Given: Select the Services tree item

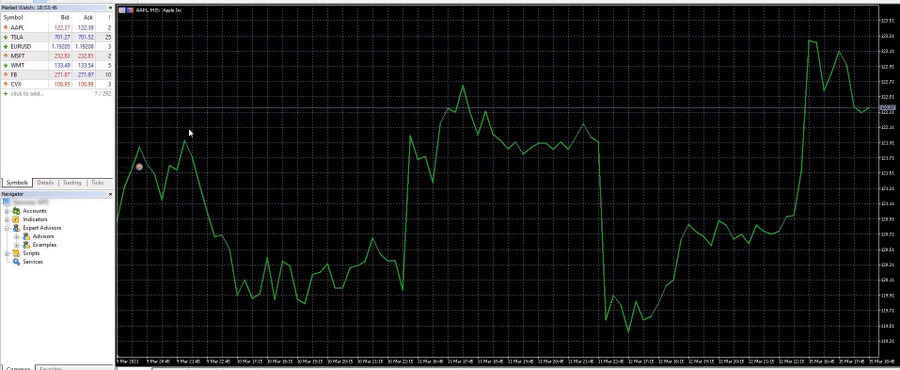Looking at the screenshot, I should 33,262.
